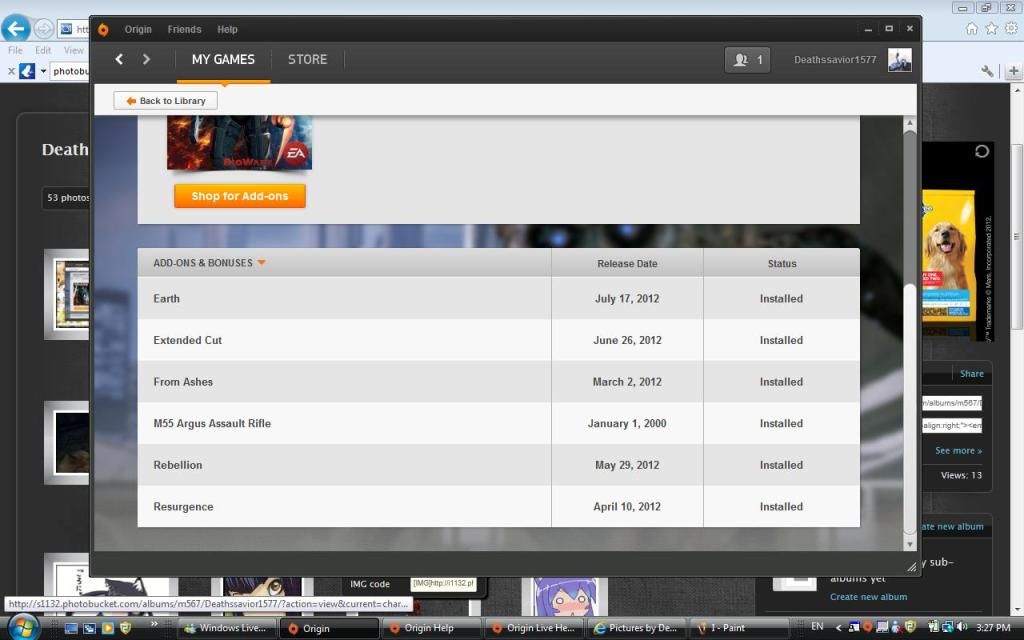Click the Internet Explorer back arrow

click(16, 28)
